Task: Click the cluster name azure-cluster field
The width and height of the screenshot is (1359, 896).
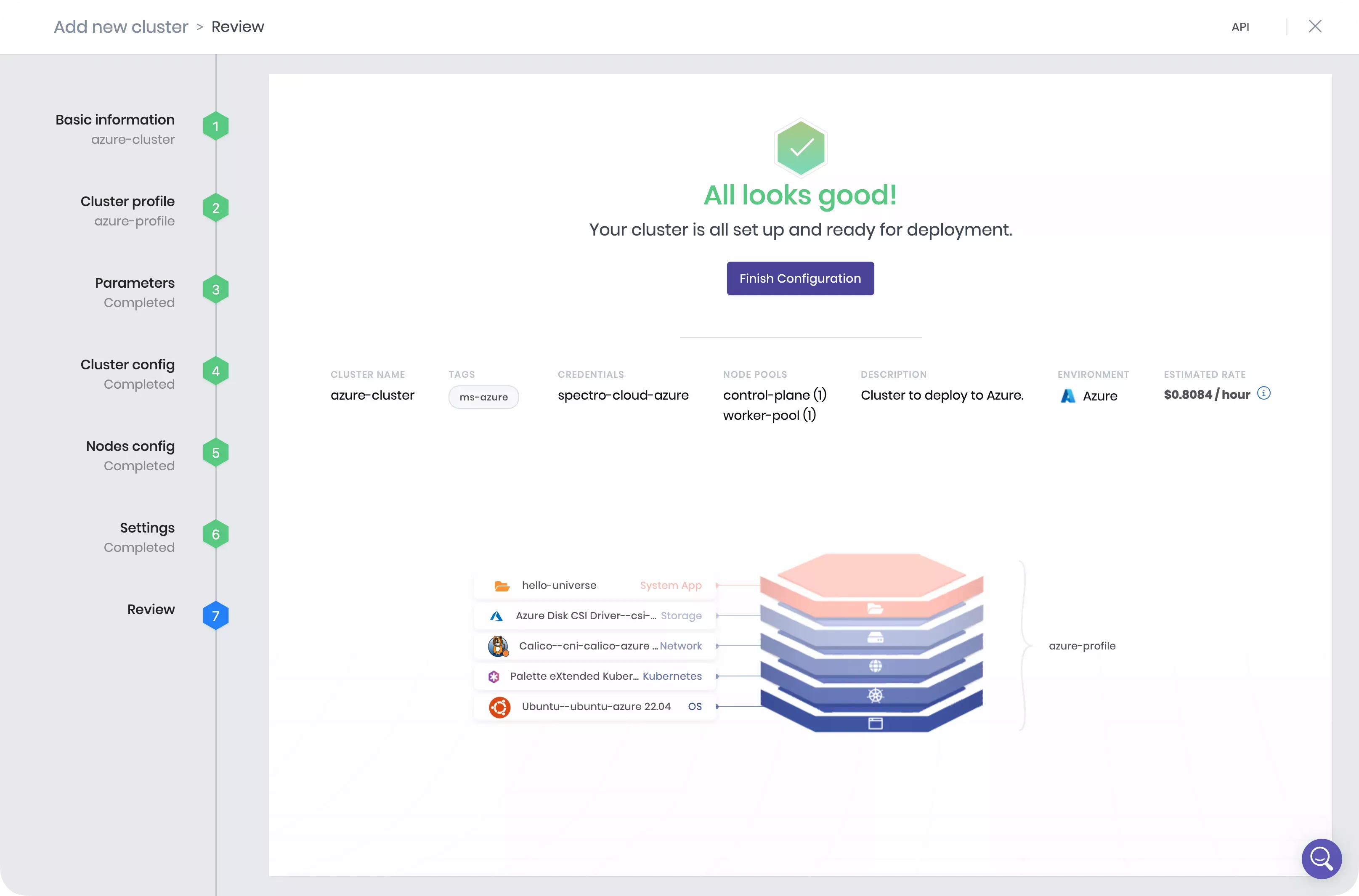Action: 372,395
